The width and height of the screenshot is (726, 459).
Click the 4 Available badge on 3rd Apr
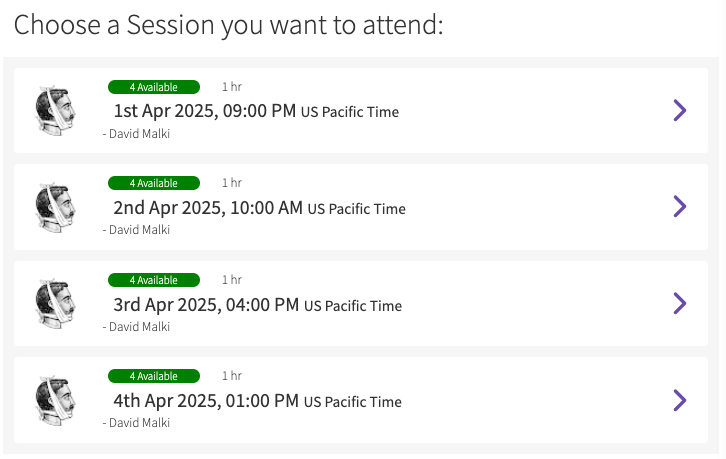[154, 280]
